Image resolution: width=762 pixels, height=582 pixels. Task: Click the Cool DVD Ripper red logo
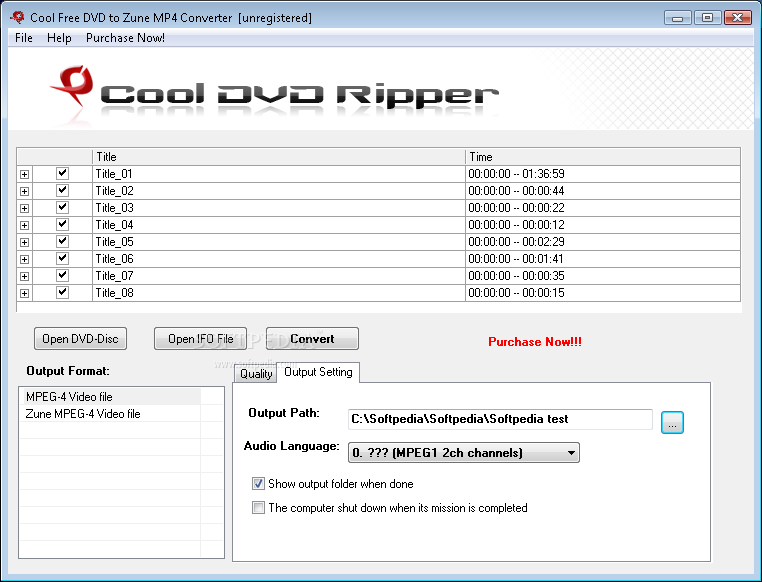tap(72, 86)
